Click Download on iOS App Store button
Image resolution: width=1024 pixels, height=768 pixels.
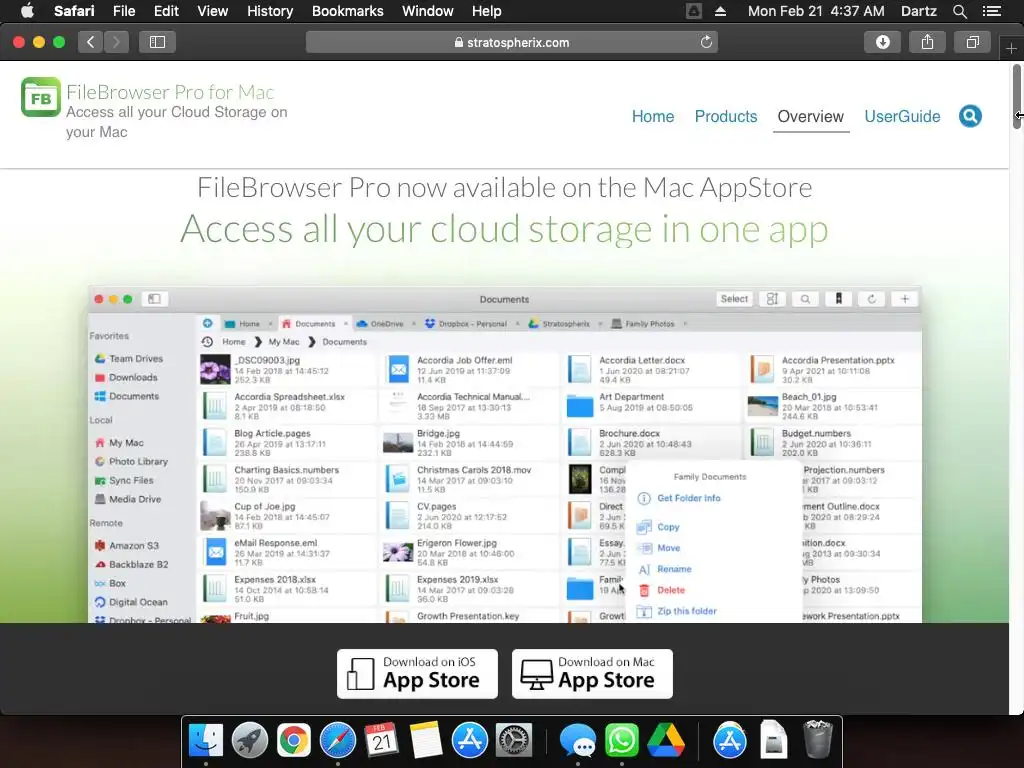tap(417, 674)
